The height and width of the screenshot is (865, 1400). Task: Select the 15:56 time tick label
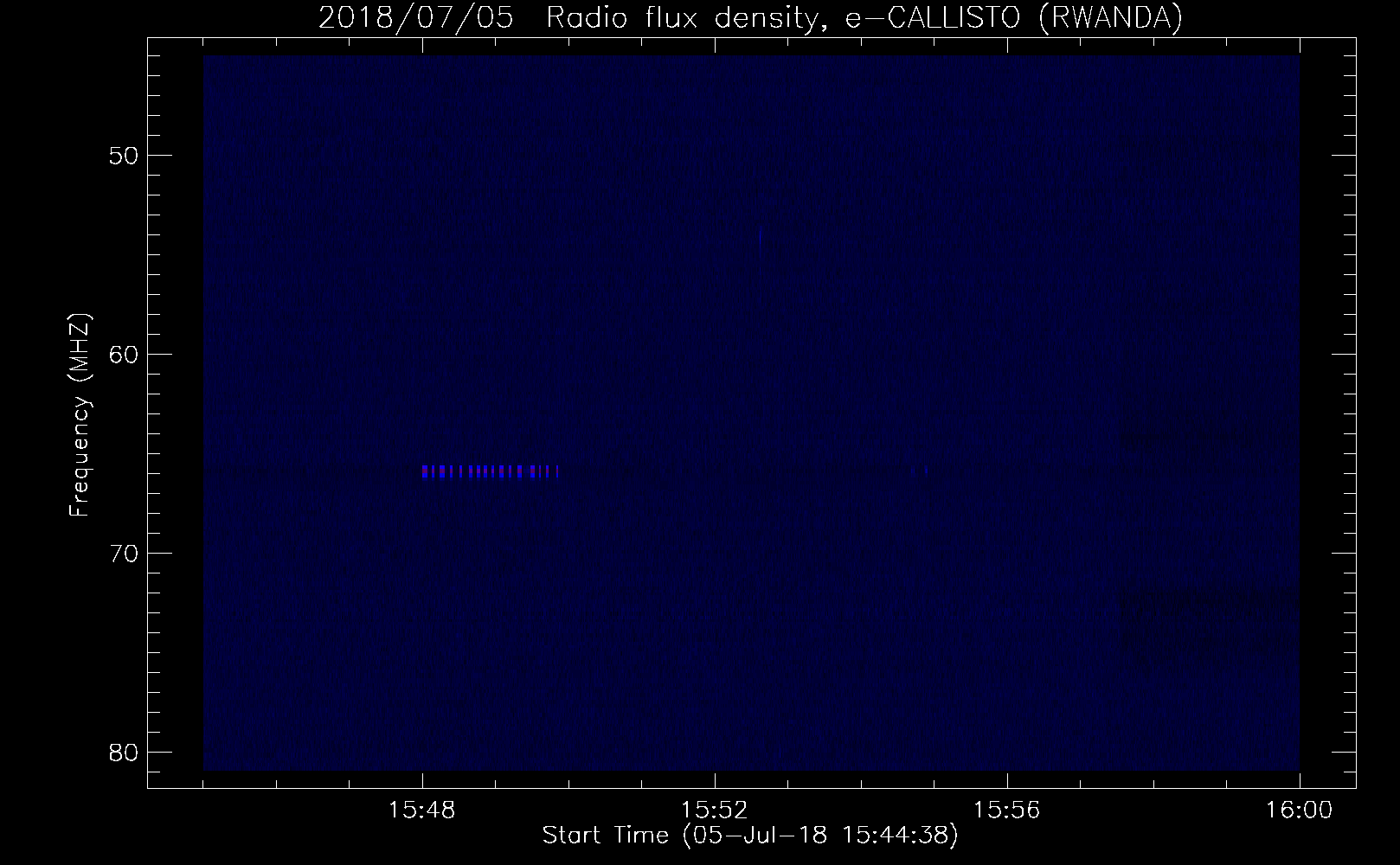click(1007, 811)
